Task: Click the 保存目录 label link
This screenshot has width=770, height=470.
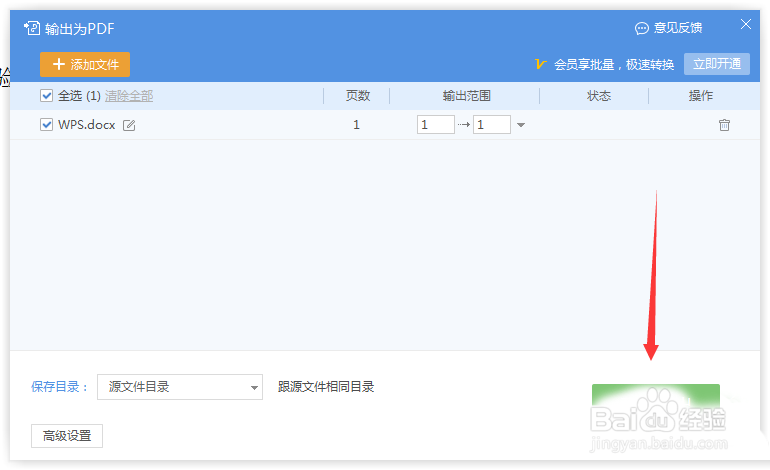Action: point(60,387)
